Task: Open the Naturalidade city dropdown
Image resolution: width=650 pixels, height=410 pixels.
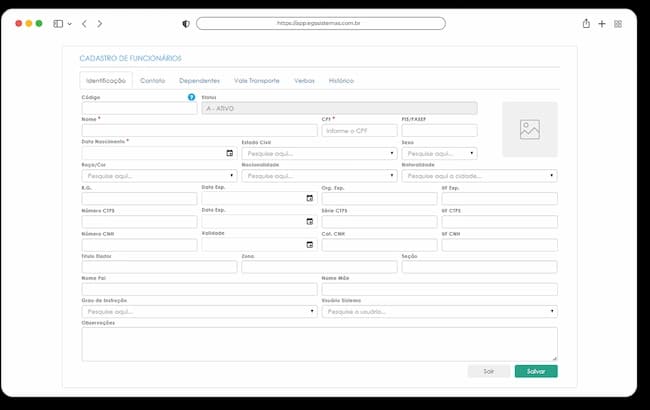Action: 479,176
